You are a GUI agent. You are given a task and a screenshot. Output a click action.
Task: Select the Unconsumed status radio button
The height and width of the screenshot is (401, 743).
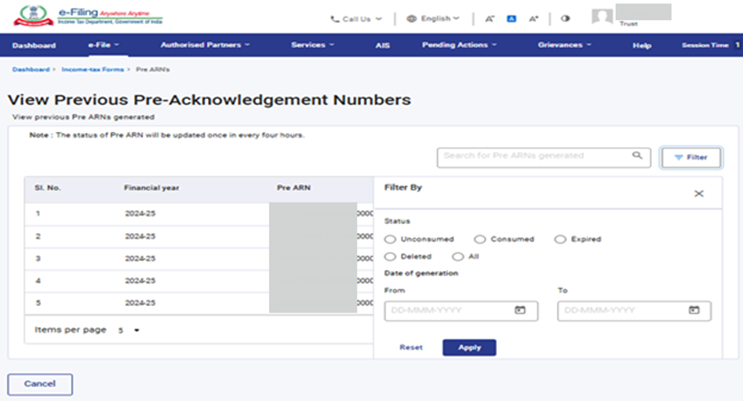pyautogui.click(x=390, y=239)
